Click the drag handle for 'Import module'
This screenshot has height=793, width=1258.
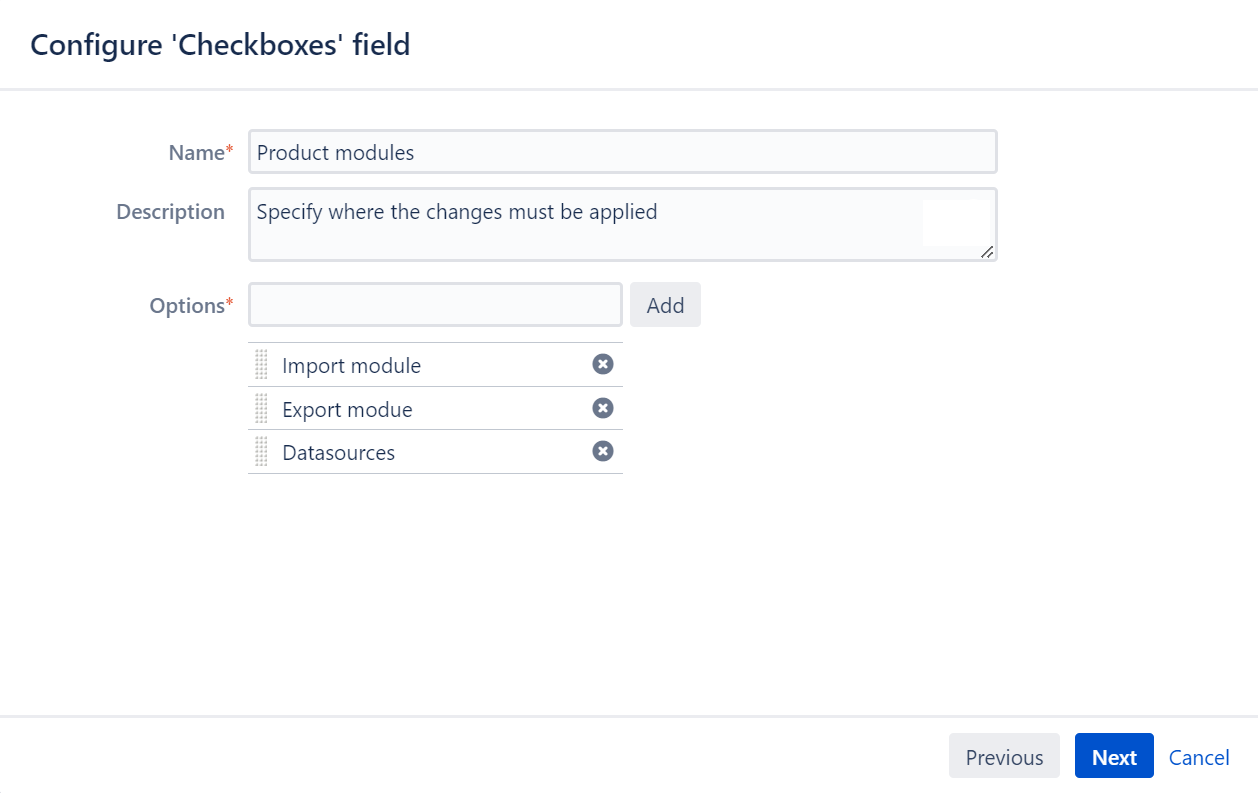click(x=261, y=365)
